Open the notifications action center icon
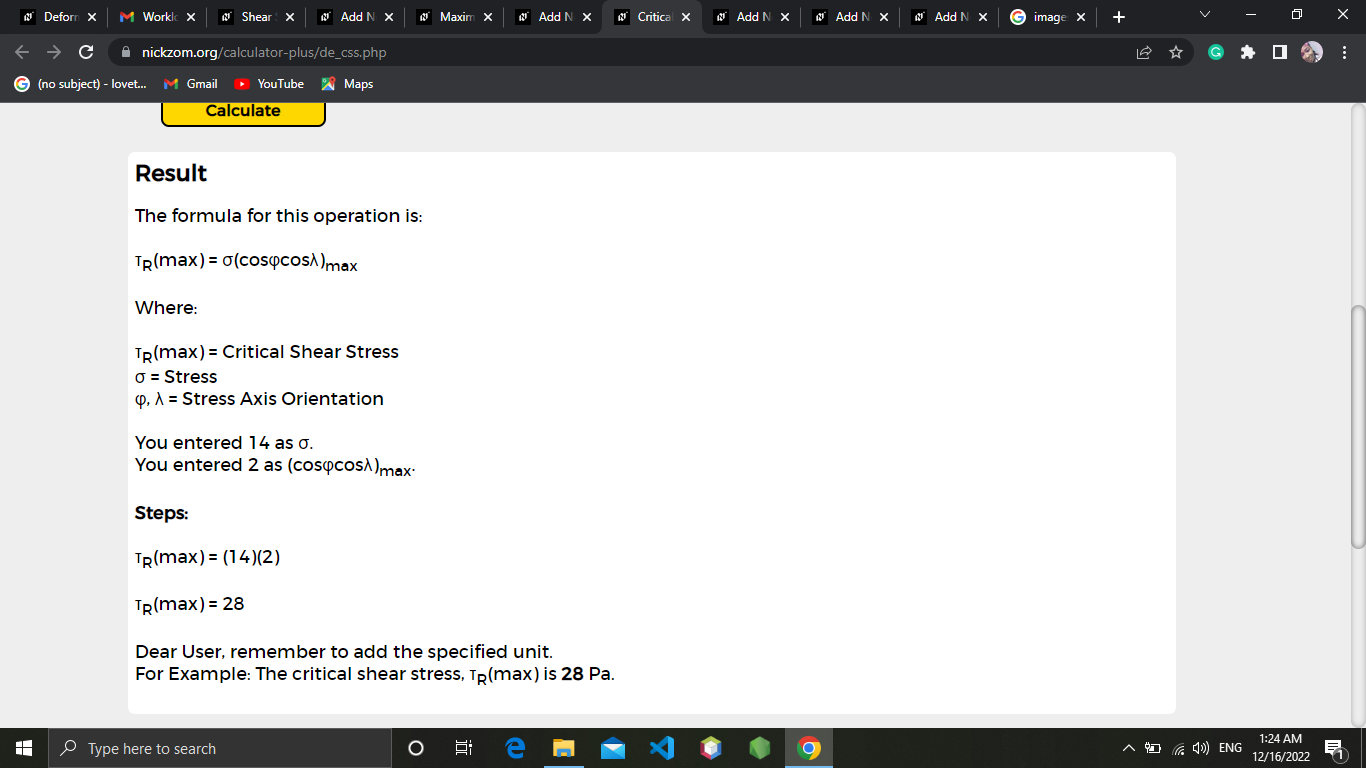The width and height of the screenshot is (1366, 768). click(1334, 748)
